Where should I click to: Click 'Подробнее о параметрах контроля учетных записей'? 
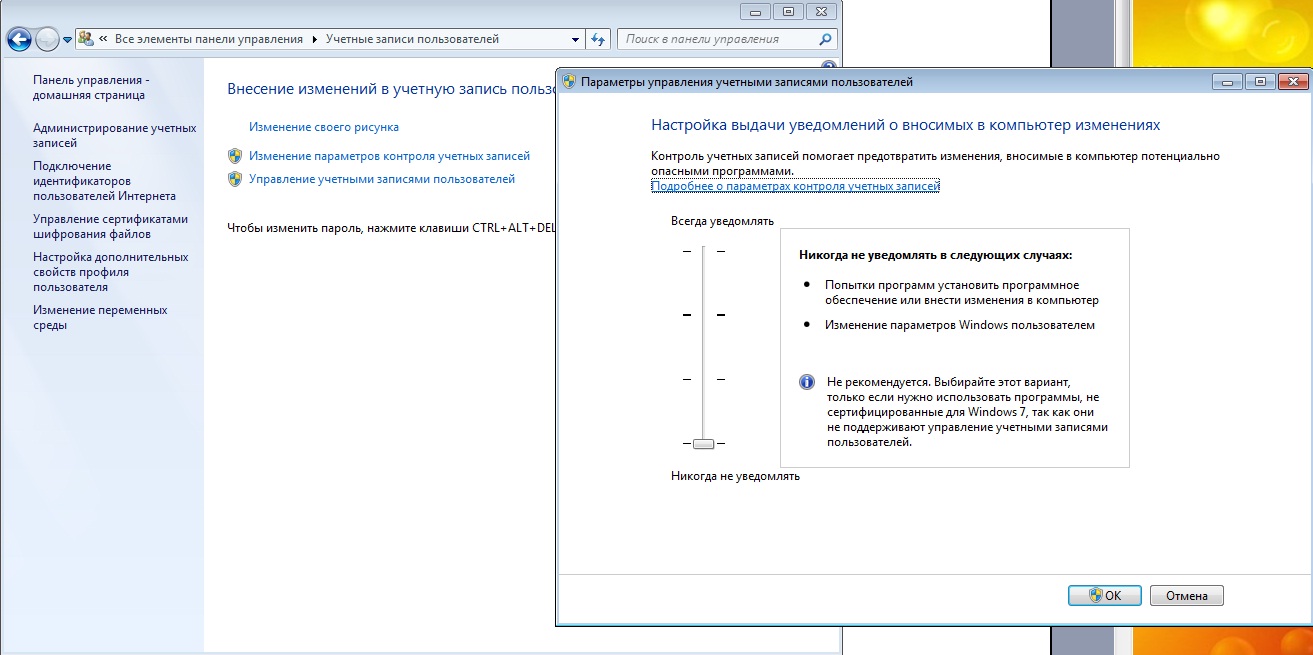(795, 186)
